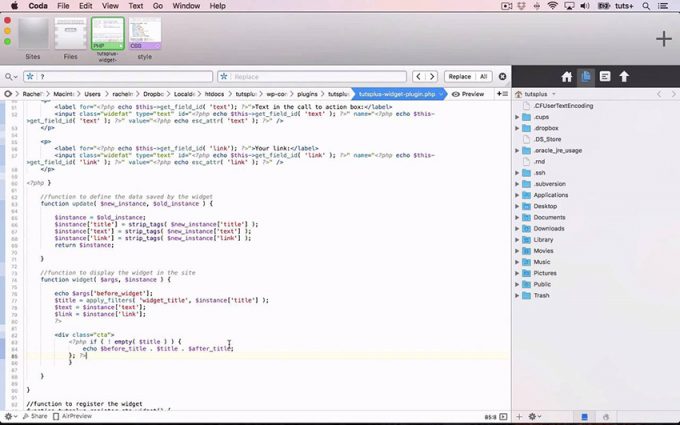Click the upload arrow icon in sidebar

click(624, 76)
